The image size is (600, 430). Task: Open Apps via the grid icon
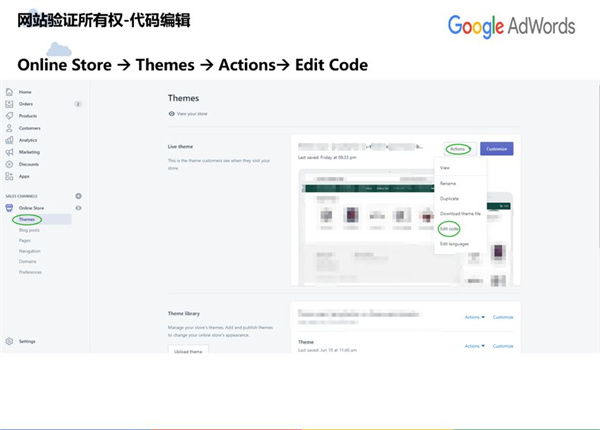[x=9, y=176]
